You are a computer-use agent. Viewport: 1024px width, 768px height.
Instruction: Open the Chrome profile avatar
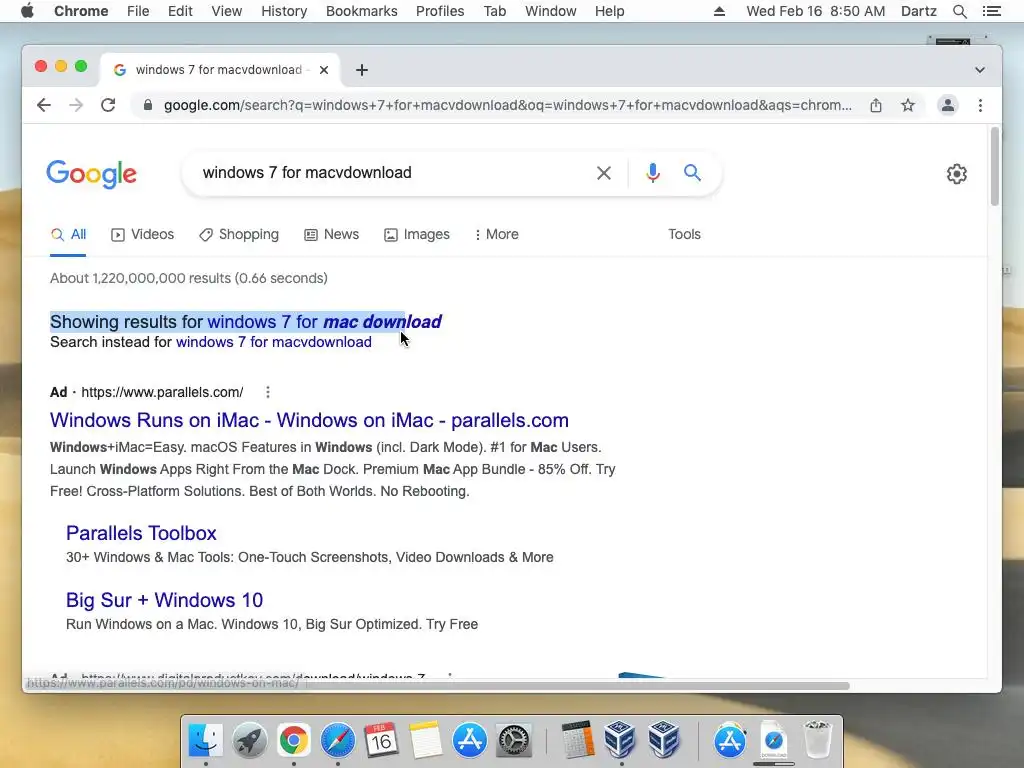(948, 105)
